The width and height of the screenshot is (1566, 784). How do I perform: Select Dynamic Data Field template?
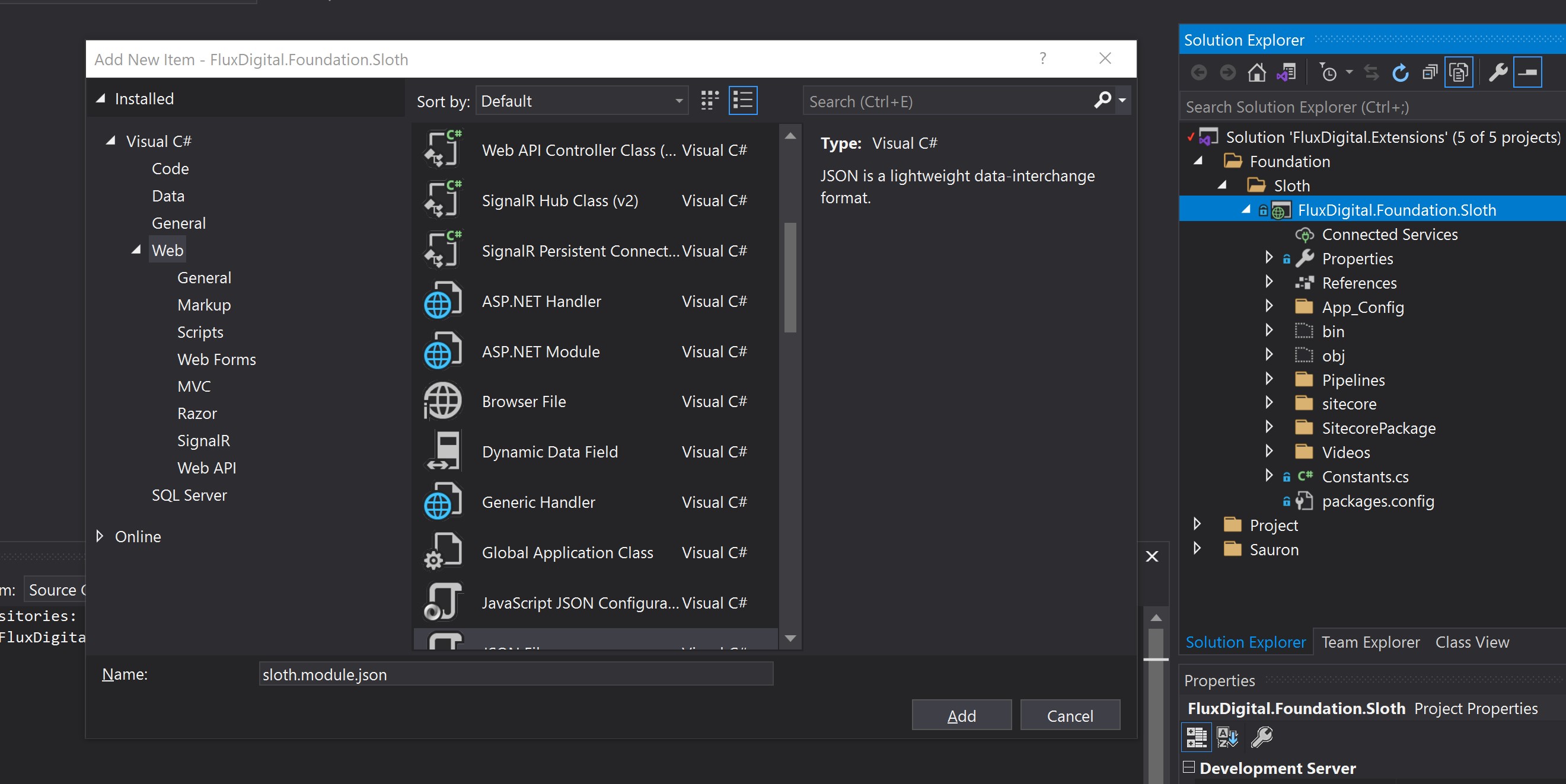click(x=596, y=452)
